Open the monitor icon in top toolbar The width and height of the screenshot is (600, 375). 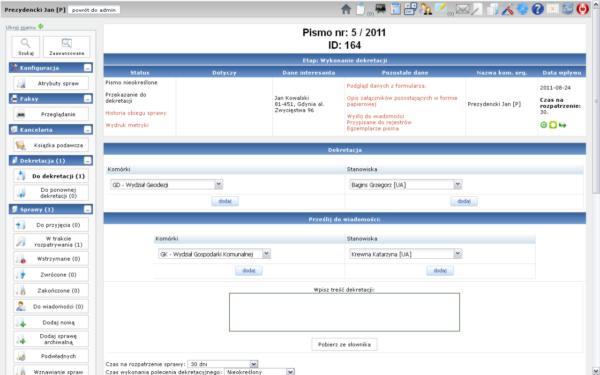point(380,8)
